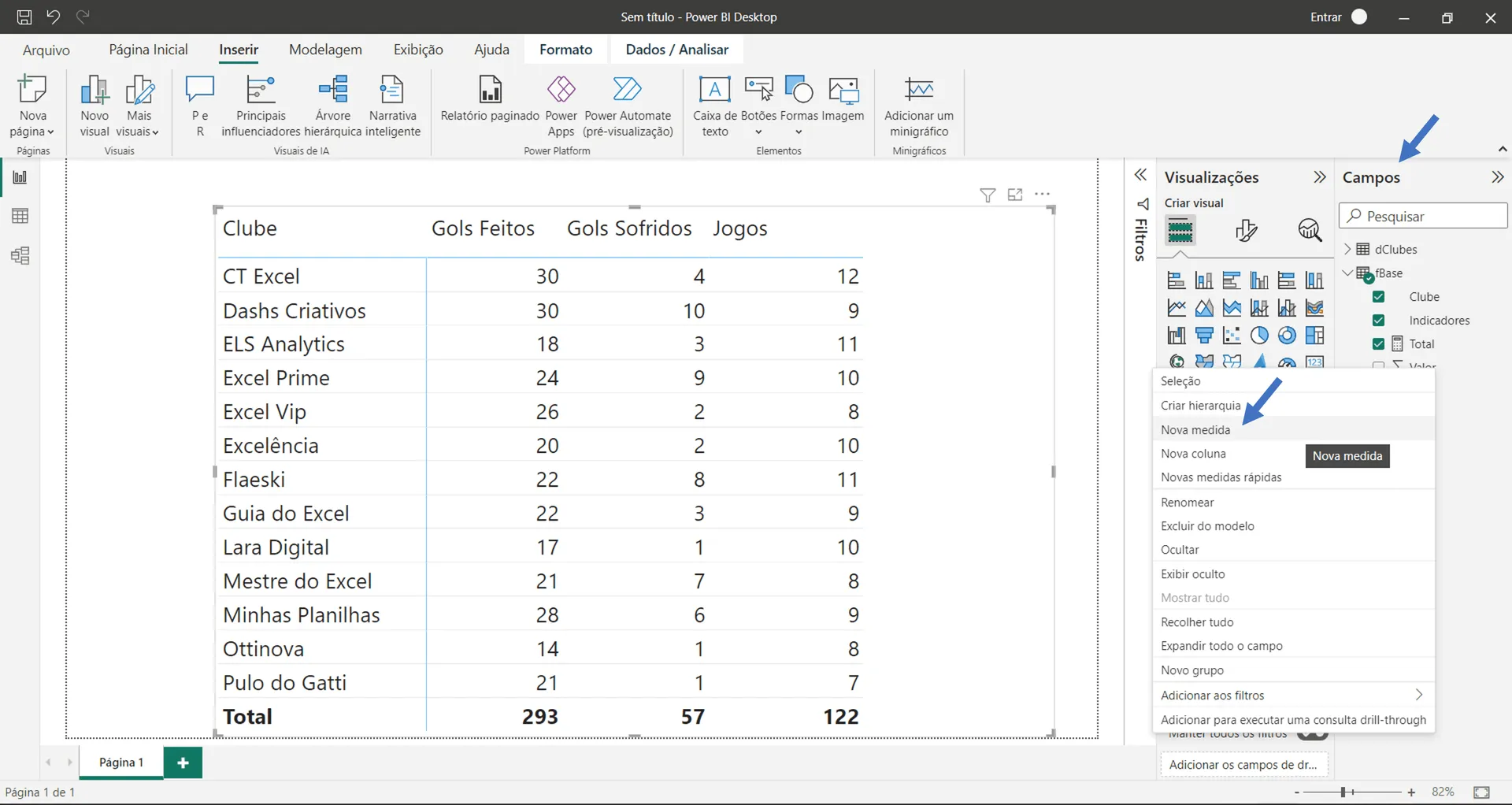Click Adicionar os campos de drill-through
1512x805 pixels.
1243,765
